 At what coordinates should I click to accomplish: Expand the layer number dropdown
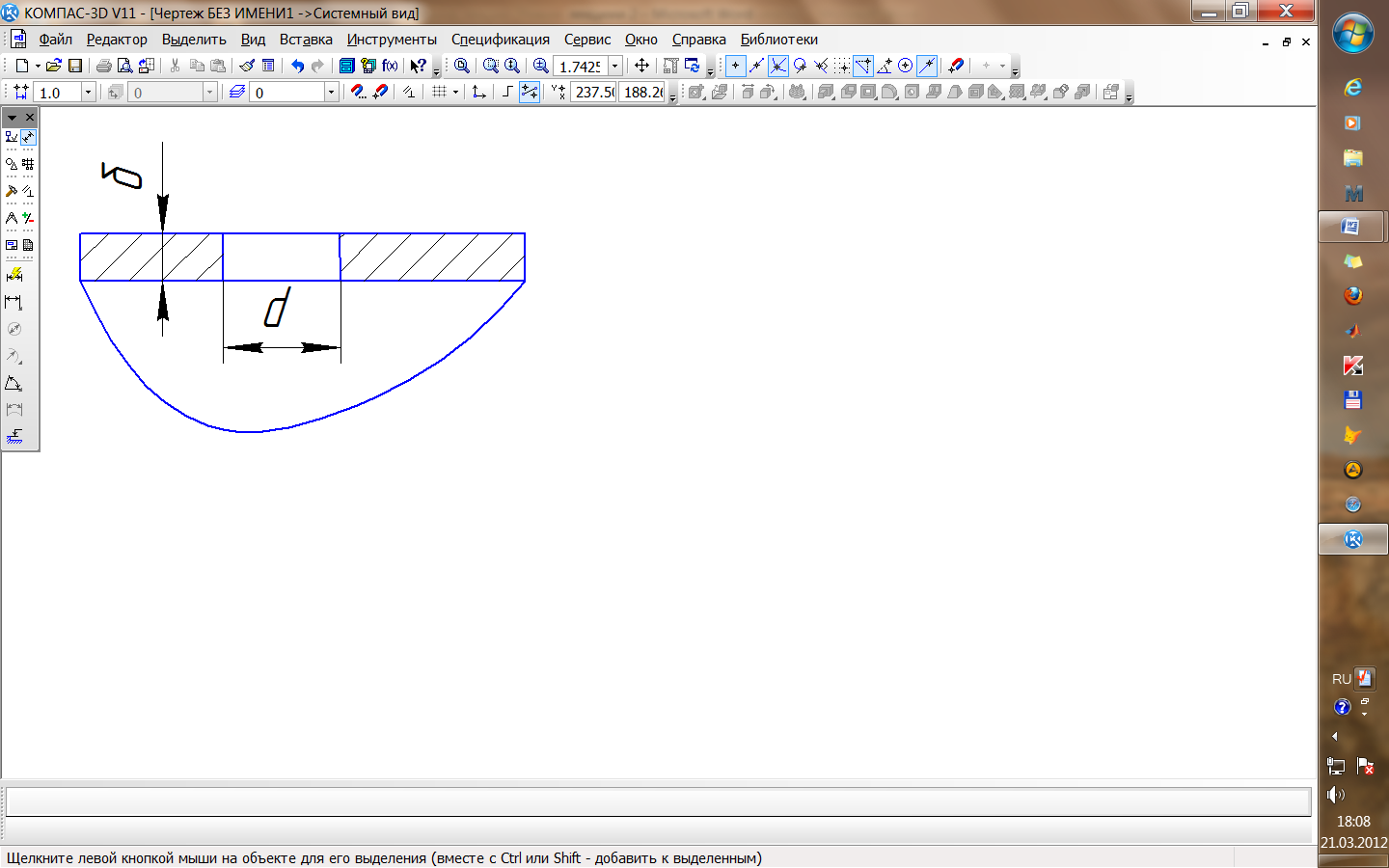coord(331,92)
